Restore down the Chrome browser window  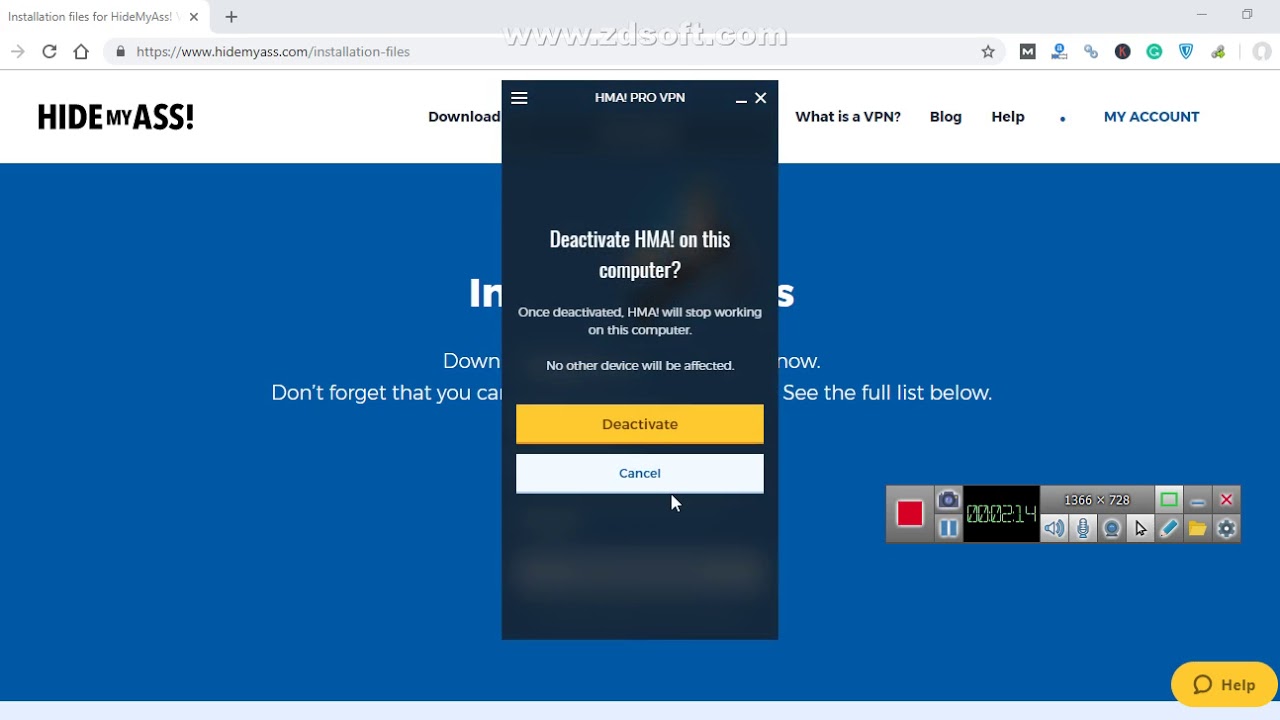pyautogui.click(x=1247, y=15)
